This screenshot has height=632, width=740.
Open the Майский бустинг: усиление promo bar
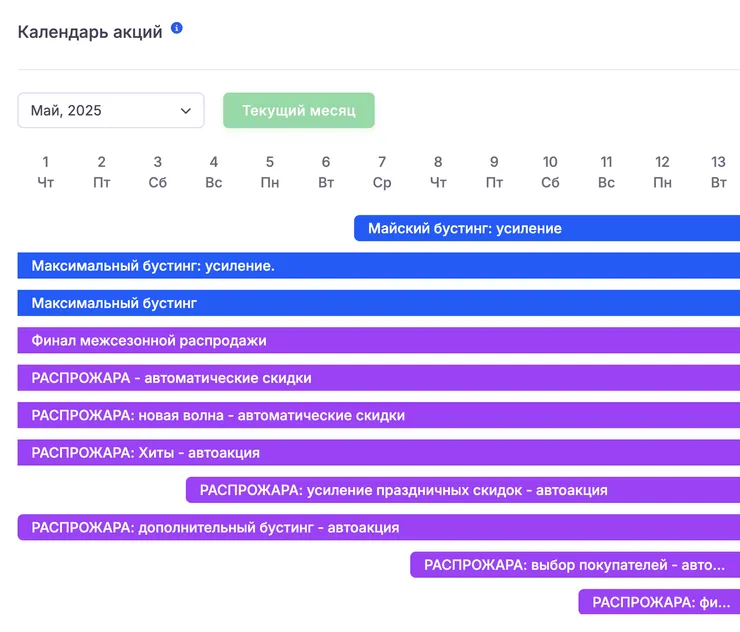pos(547,228)
